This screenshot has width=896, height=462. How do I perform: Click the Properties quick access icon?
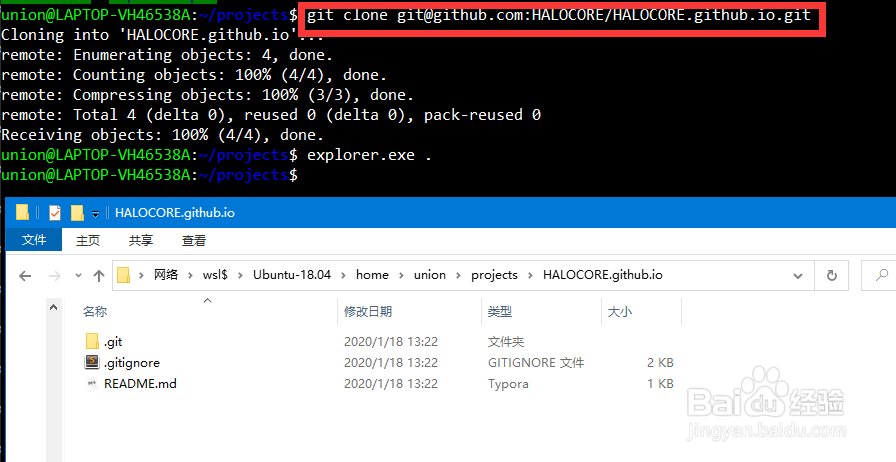[55, 213]
